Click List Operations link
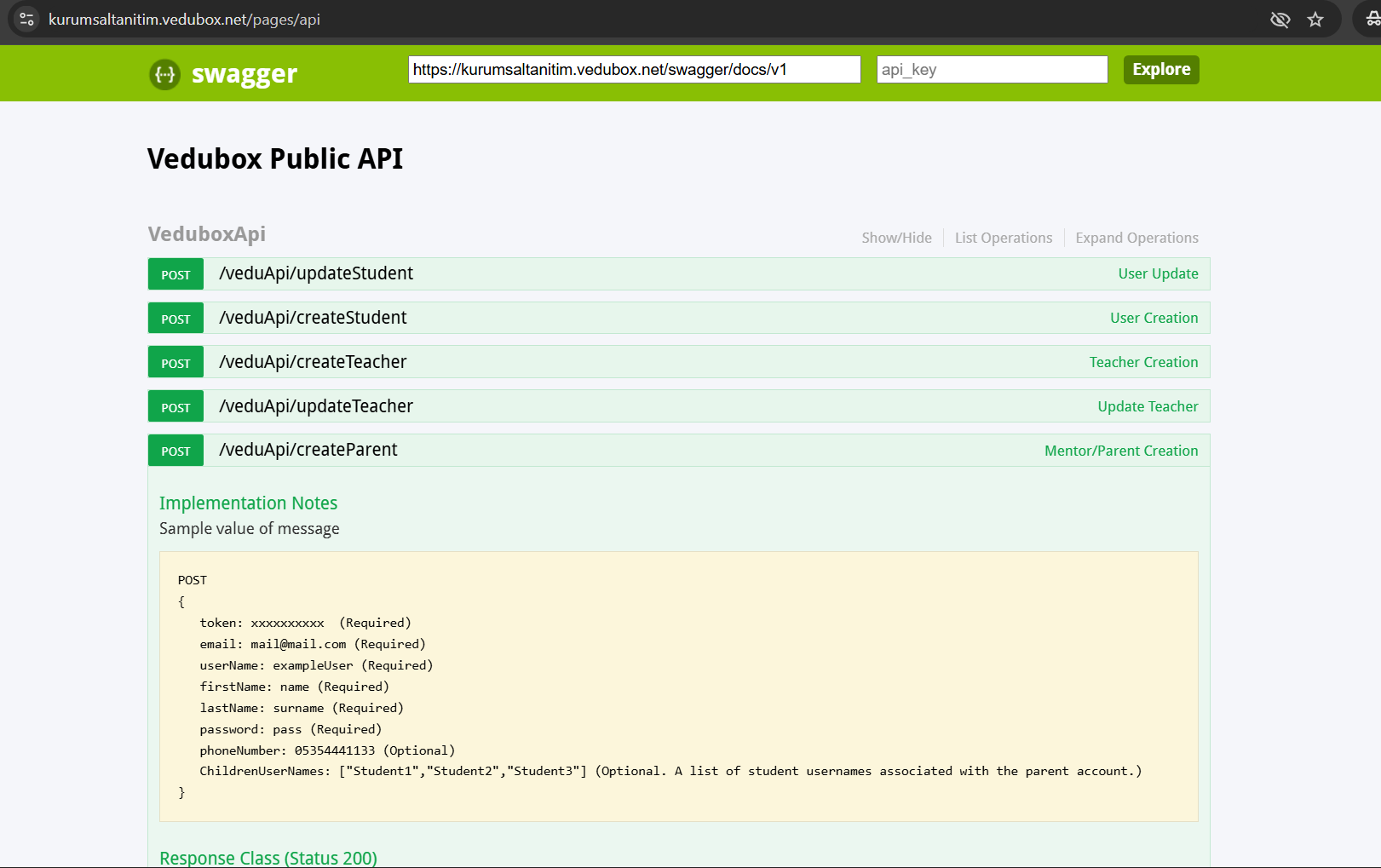The width and height of the screenshot is (1381, 868). click(1003, 238)
